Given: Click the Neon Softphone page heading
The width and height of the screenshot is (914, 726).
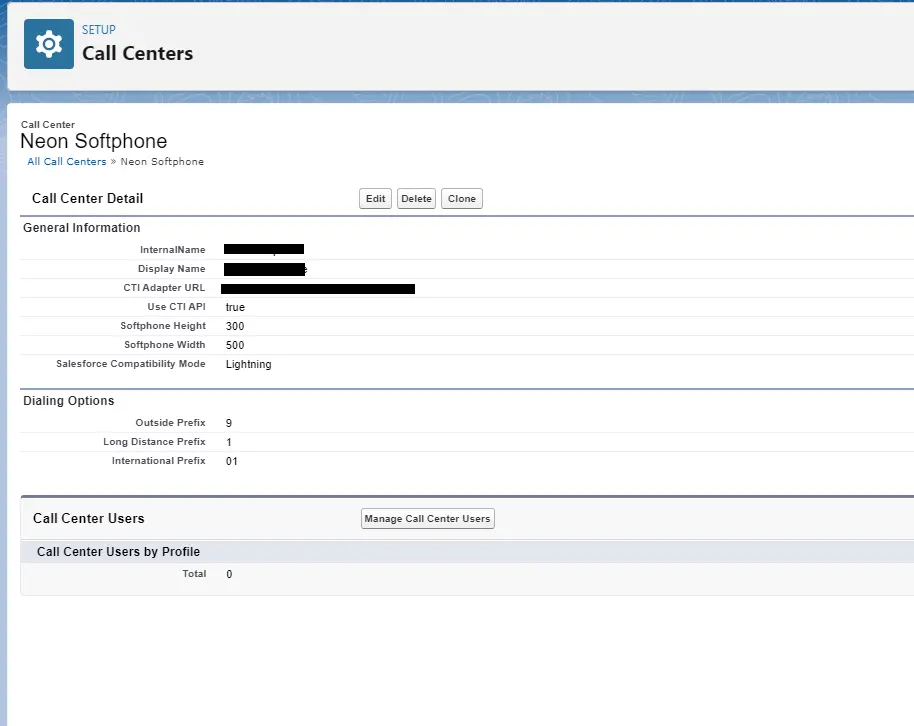Looking at the screenshot, I should [94, 141].
